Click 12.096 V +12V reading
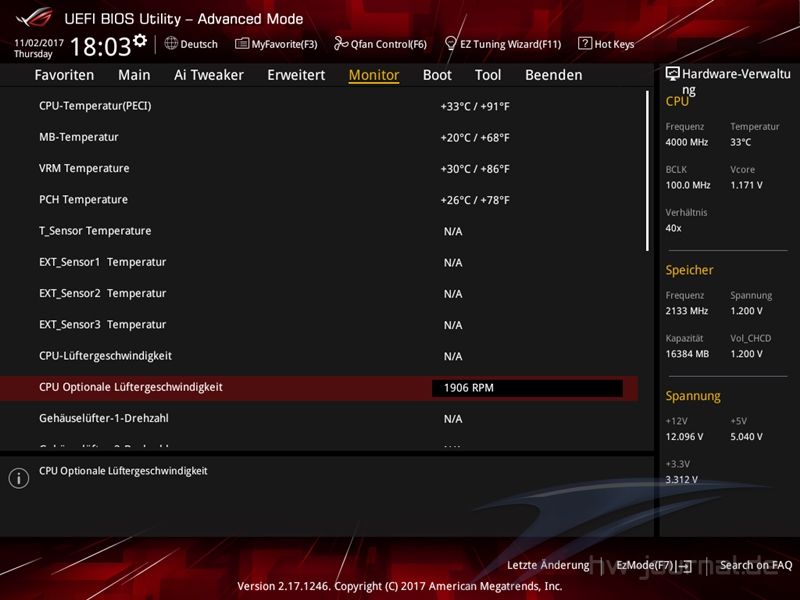This screenshot has height=600, width=800. (x=684, y=437)
